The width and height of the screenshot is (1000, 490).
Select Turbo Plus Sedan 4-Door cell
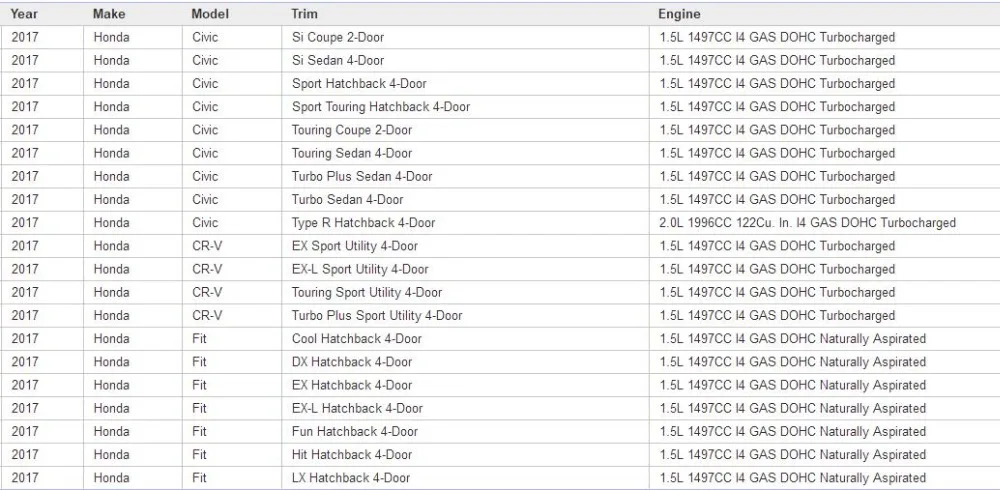[x=466, y=177]
